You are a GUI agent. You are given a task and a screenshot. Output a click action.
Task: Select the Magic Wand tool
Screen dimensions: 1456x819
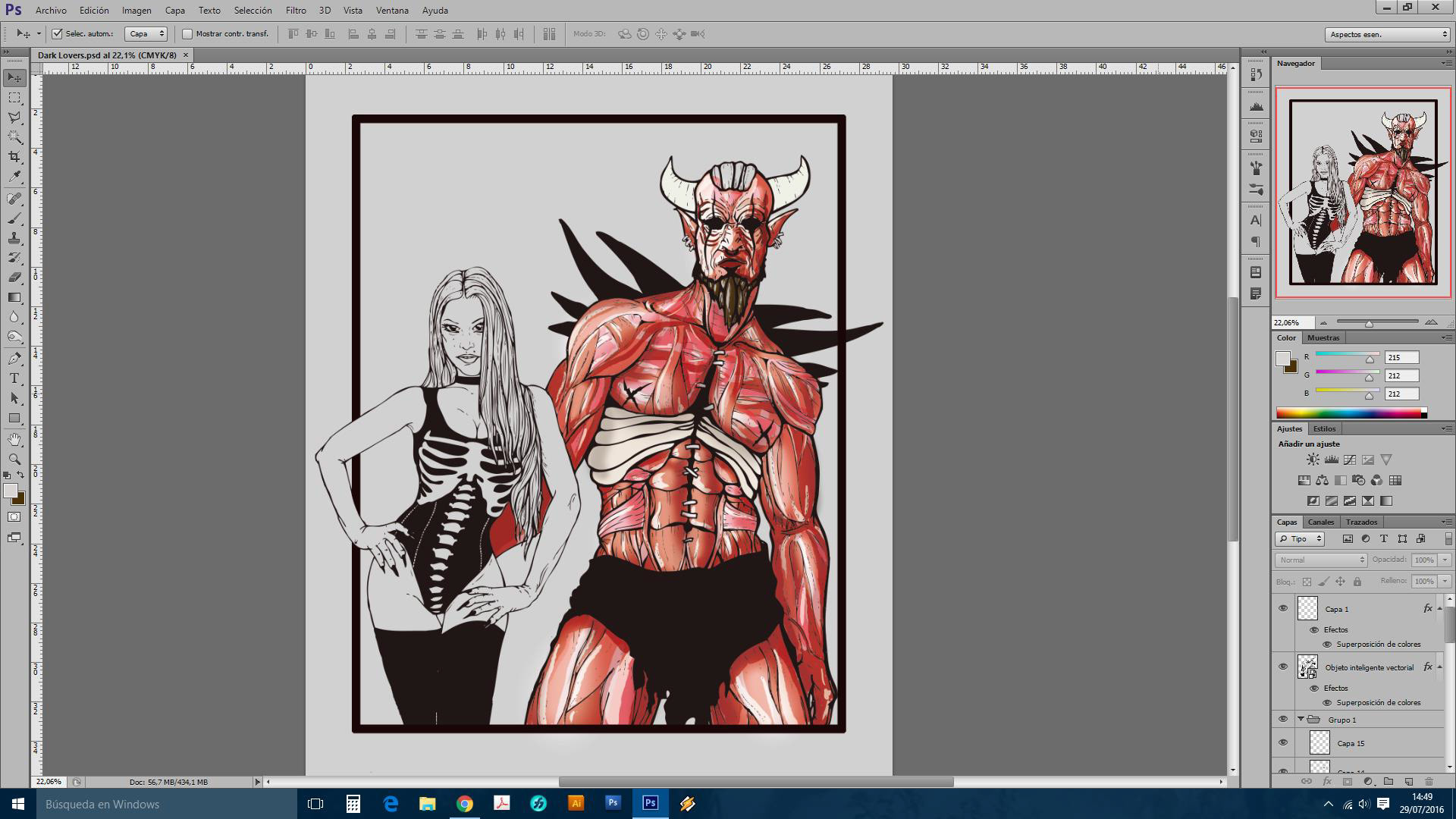click(x=14, y=136)
